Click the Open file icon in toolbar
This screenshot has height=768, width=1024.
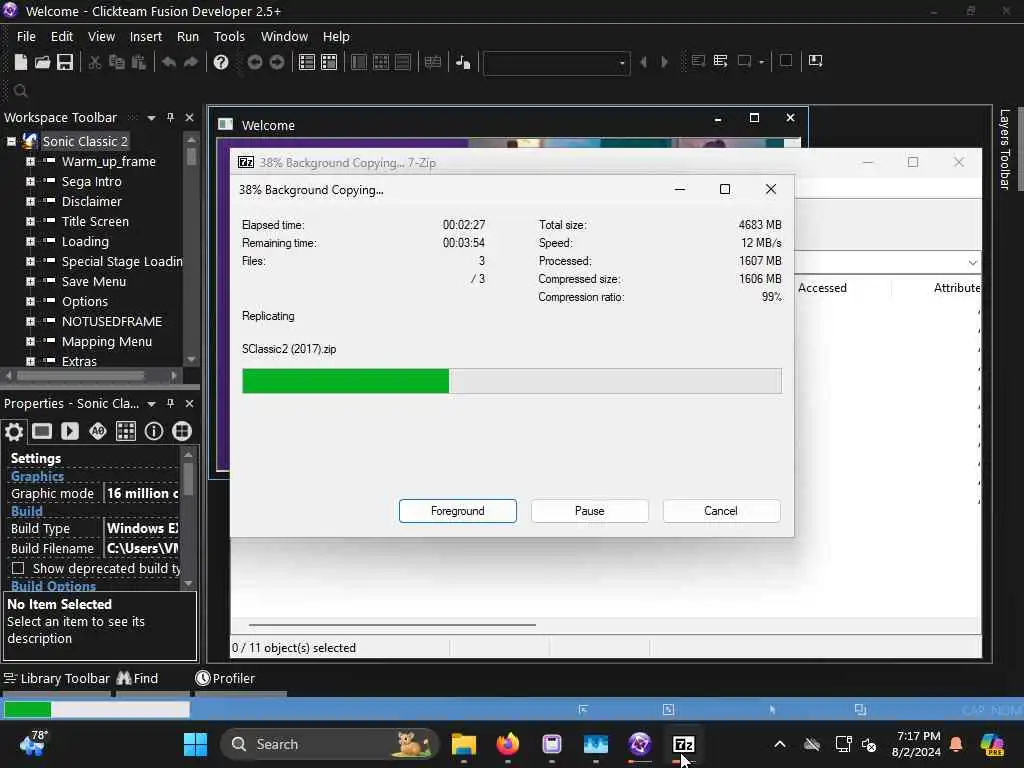tap(42, 62)
